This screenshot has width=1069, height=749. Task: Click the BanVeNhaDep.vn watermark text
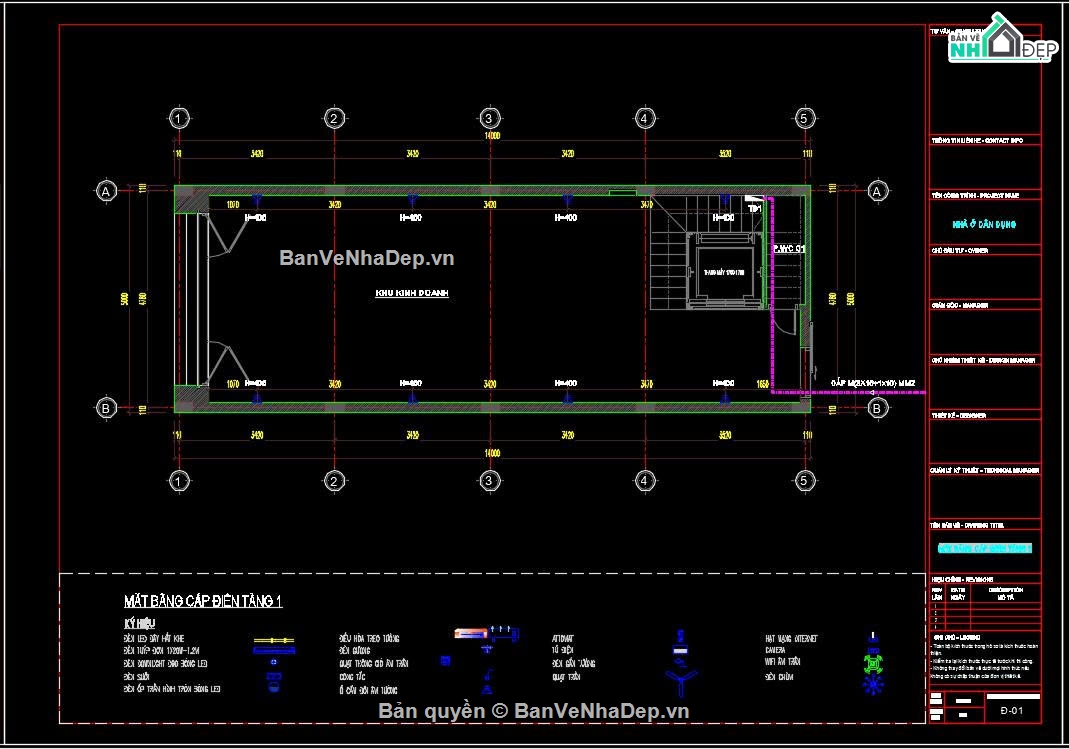pos(367,258)
